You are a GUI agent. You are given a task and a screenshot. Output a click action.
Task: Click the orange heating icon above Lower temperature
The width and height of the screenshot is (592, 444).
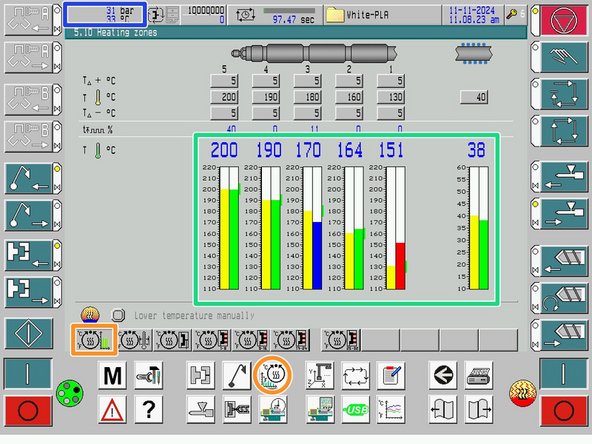[90, 314]
